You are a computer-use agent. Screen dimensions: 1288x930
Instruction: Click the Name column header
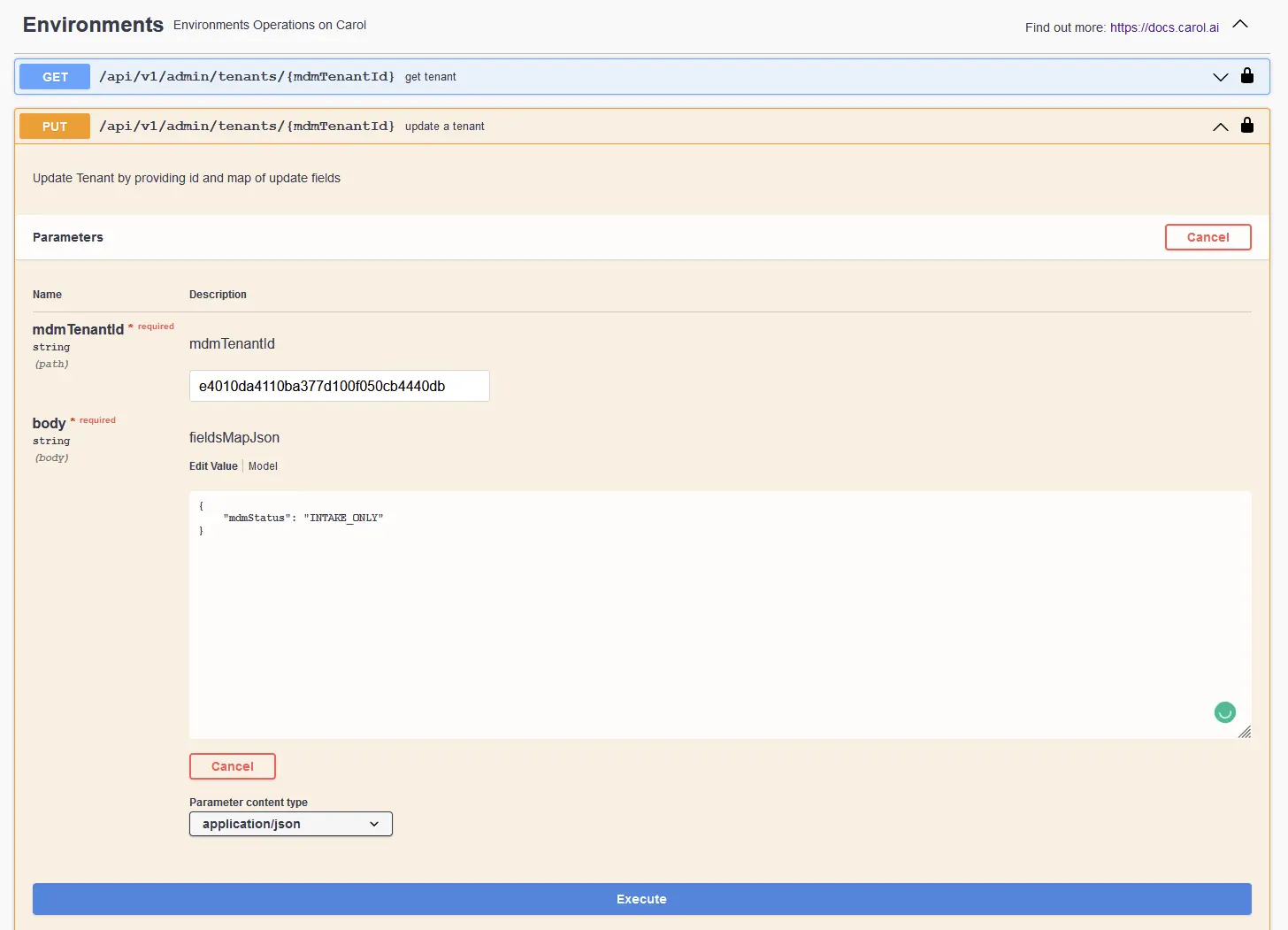pos(47,295)
